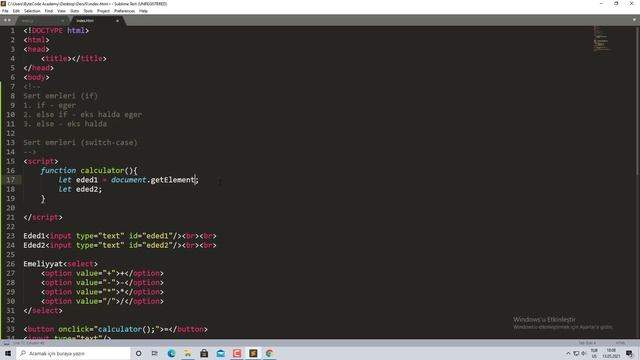Click 'let eded2;' on line 18

click(80, 189)
